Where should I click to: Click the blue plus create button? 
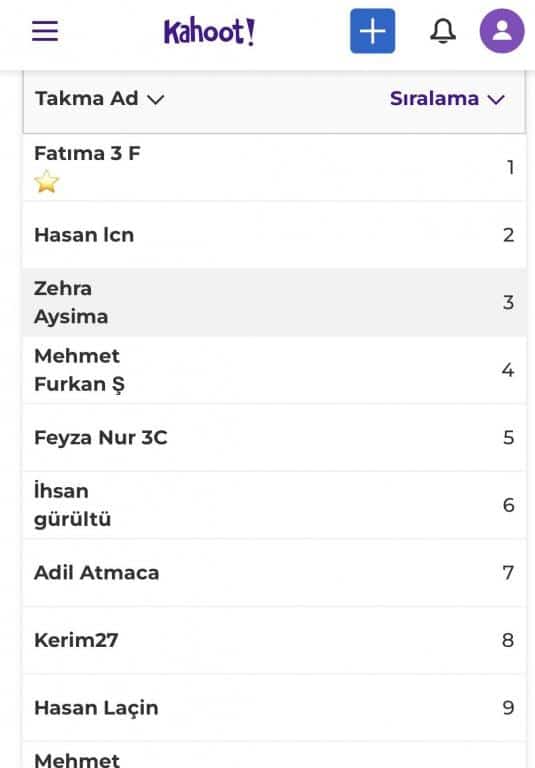(372, 31)
